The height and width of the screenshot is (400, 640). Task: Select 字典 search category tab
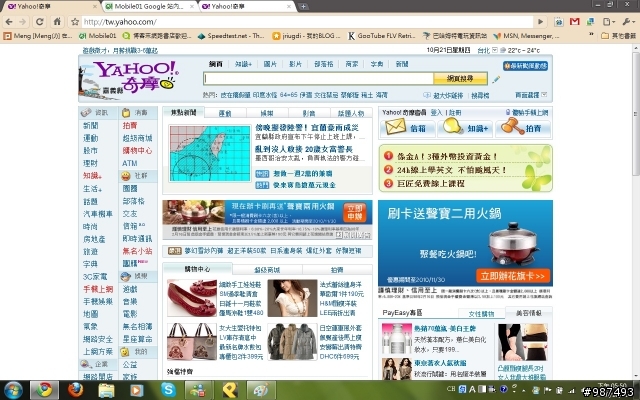click(377, 64)
